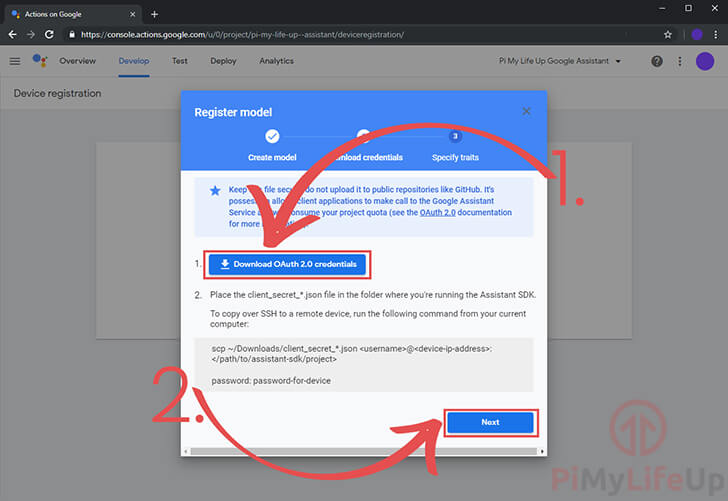Click the purple account avatar in console

[x=705, y=61]
